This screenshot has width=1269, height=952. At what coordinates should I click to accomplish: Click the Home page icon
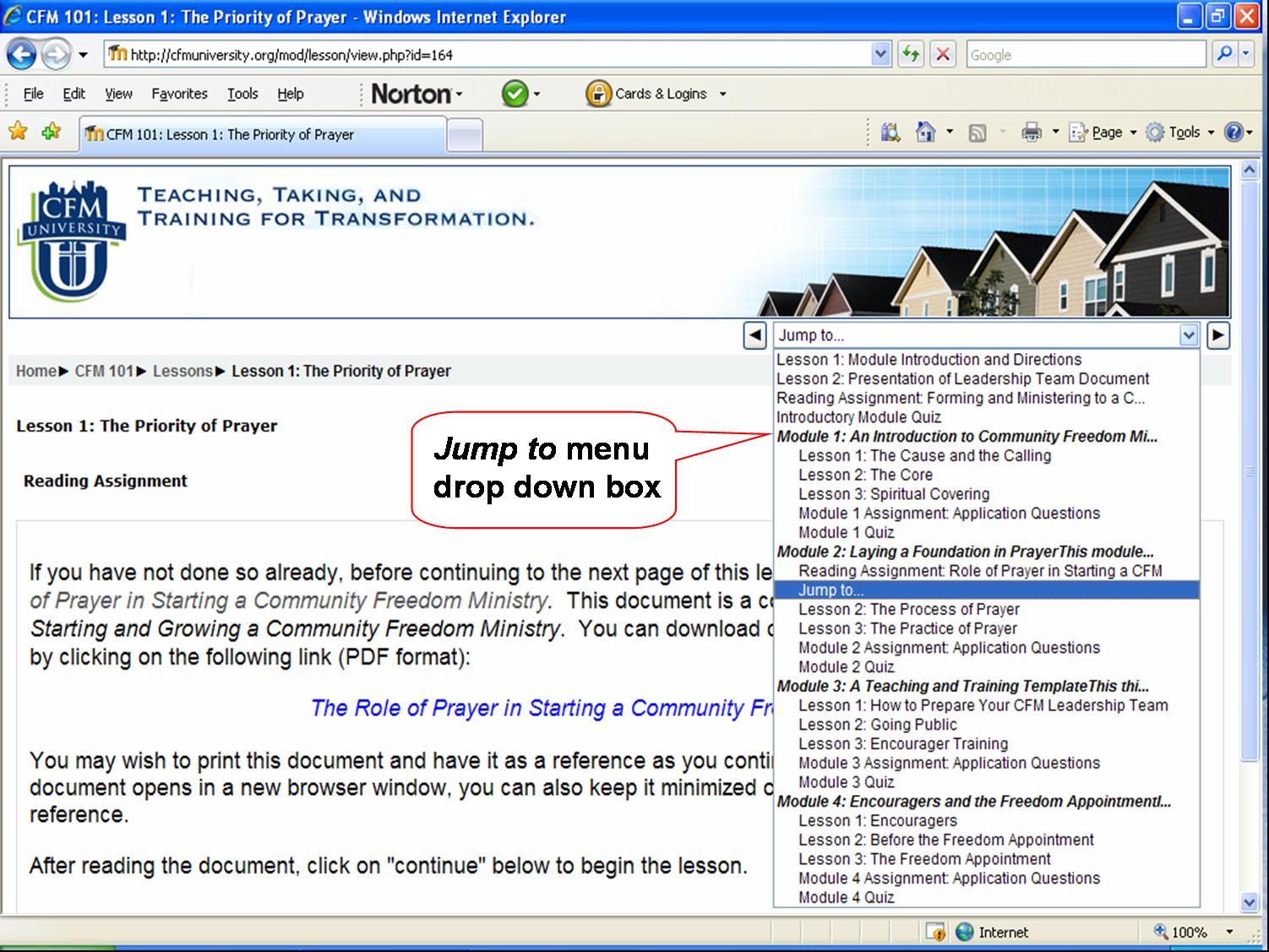pos(926,132)
